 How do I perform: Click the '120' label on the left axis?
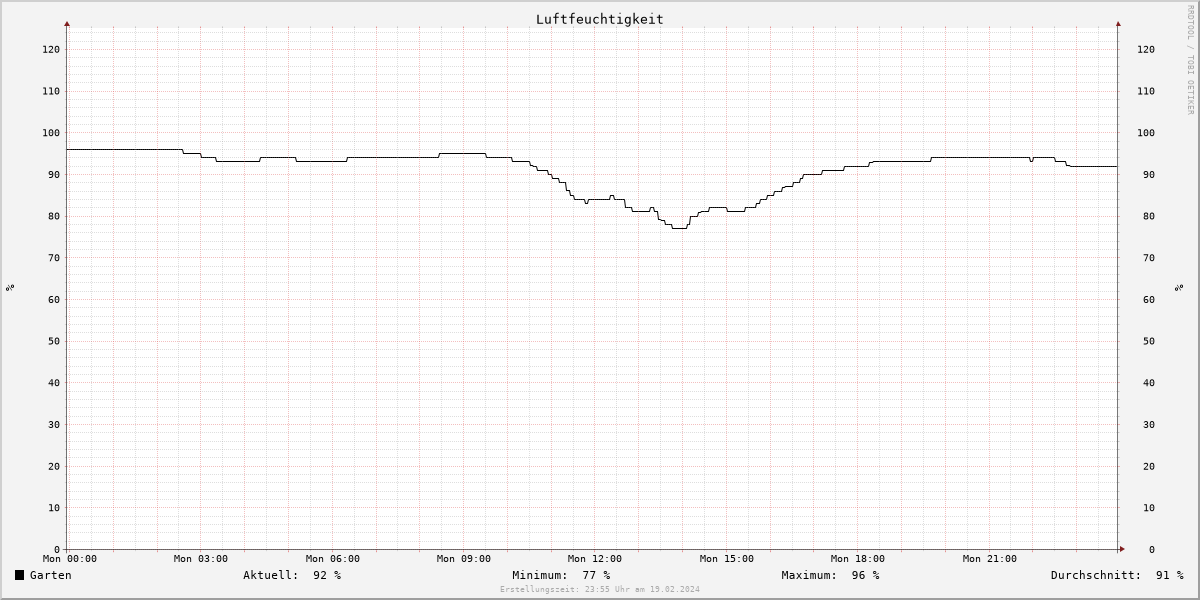[x=51, y=49]
